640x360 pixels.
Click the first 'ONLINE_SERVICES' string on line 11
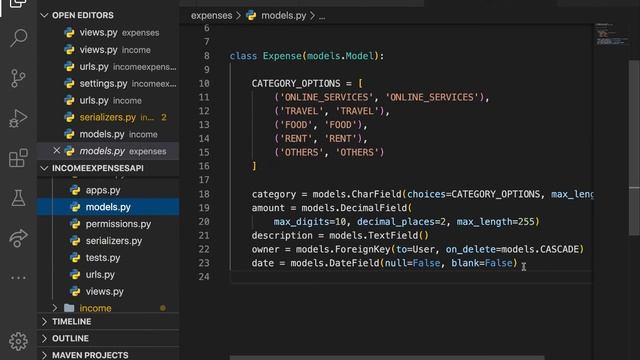326,98
